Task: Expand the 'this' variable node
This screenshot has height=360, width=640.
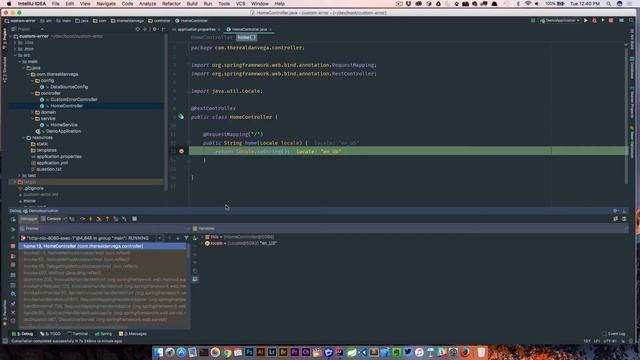Action: coord(202,237)
